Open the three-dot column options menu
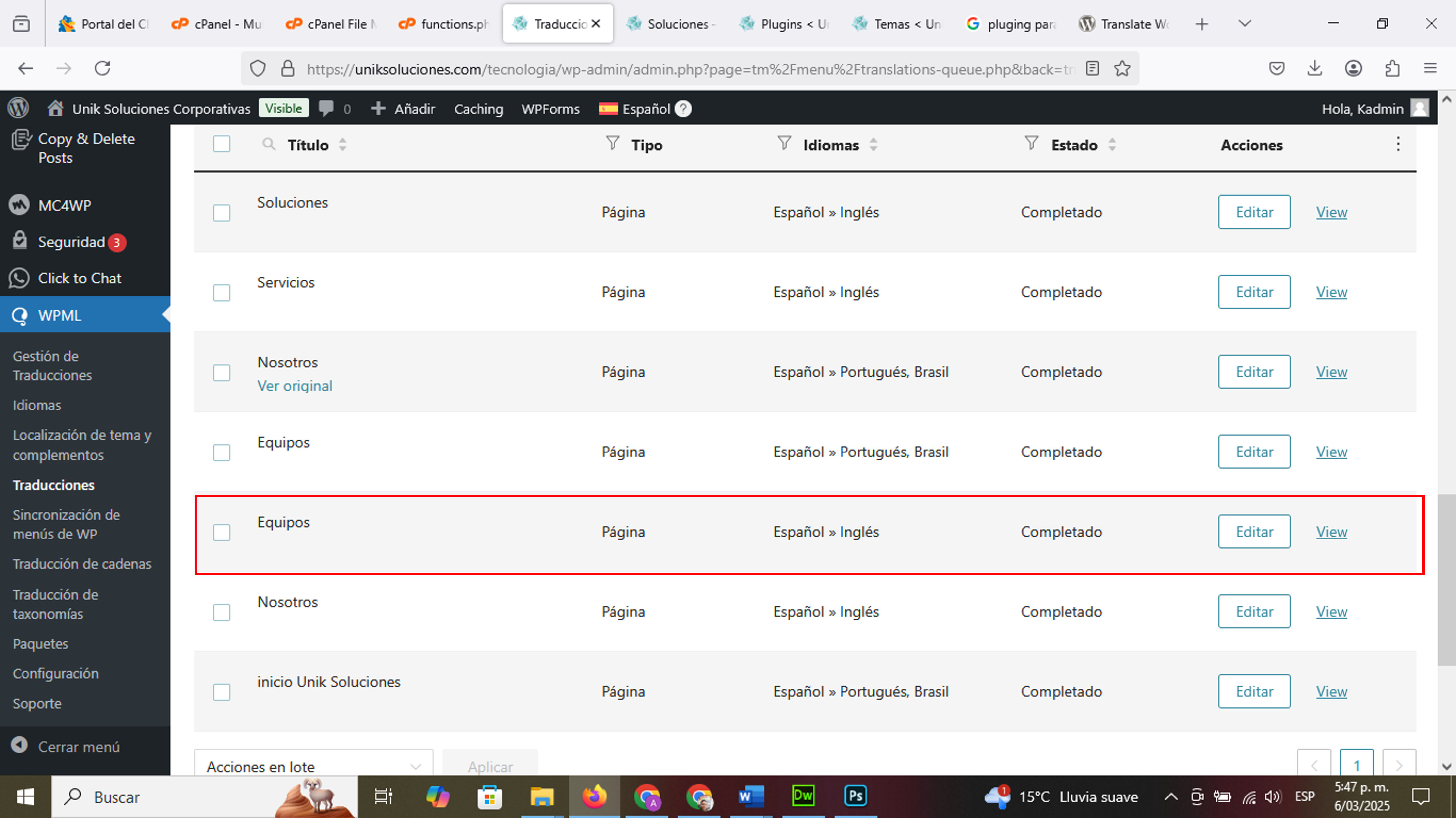This screenshot has width=1456, height=818. [1398, 144]
